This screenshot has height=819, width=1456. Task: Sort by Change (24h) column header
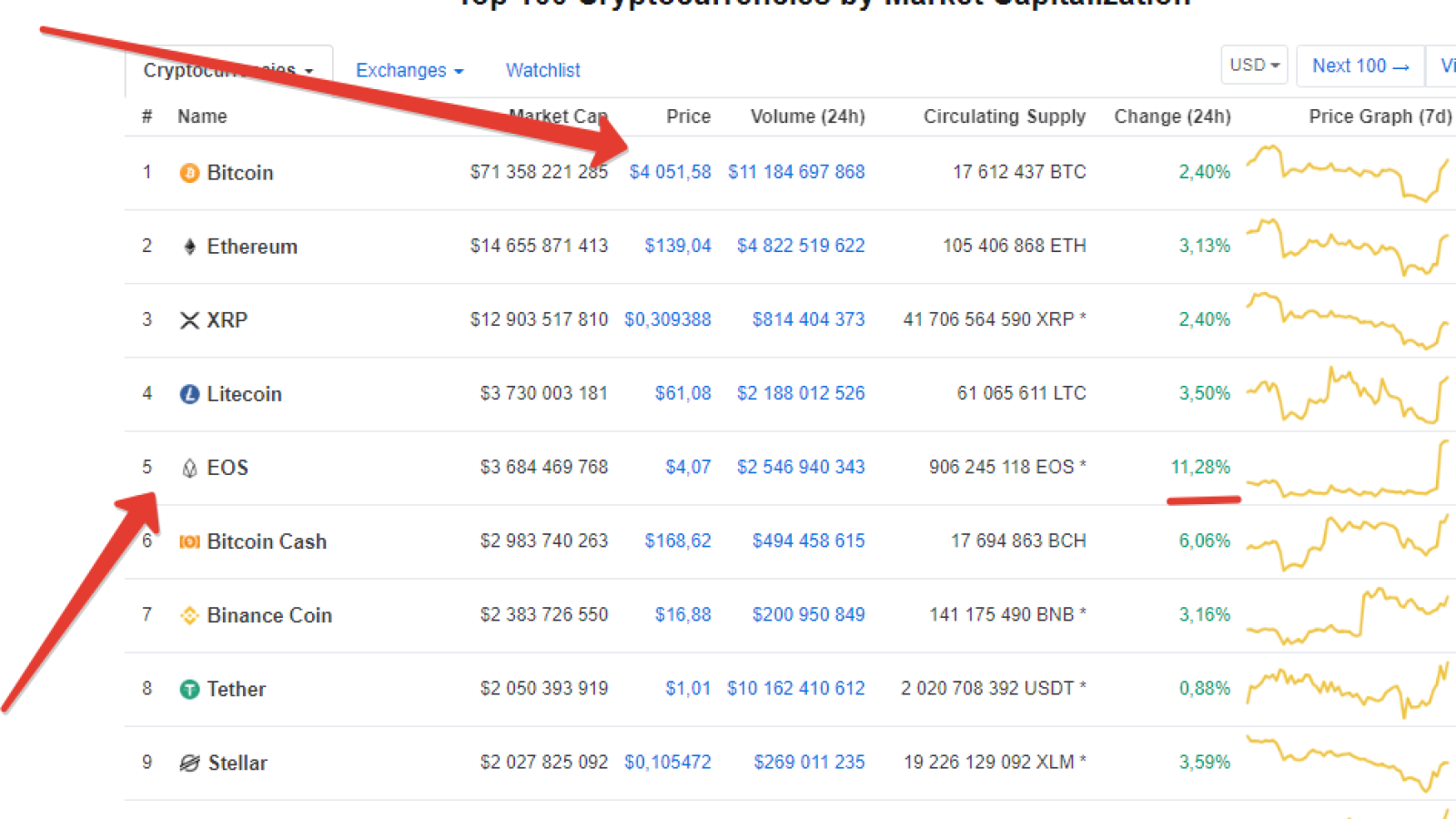tap(1172, 116)
